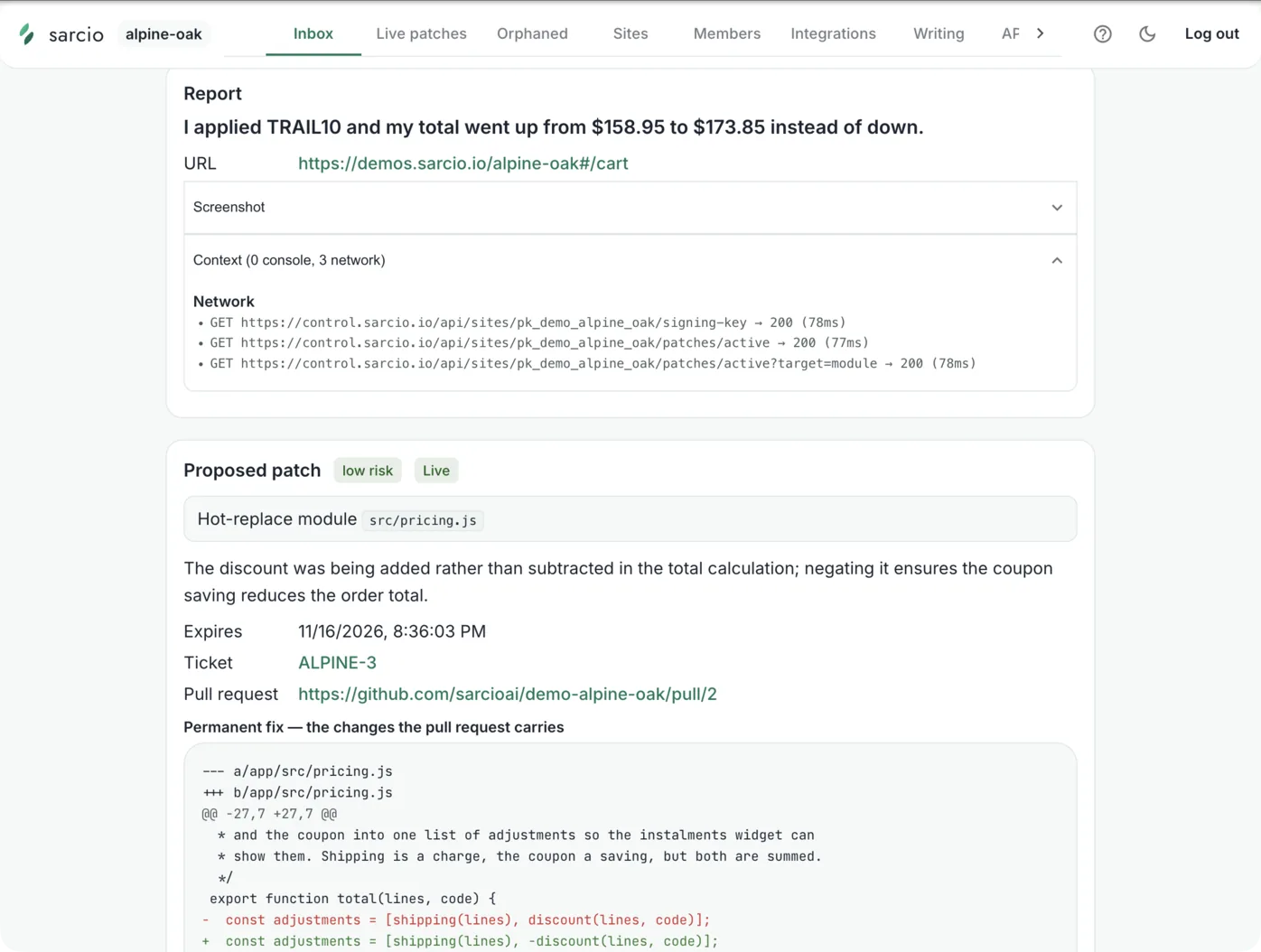The image size is (1261, 952).
Task: Open the Members tab
Action: click(727, 34)
